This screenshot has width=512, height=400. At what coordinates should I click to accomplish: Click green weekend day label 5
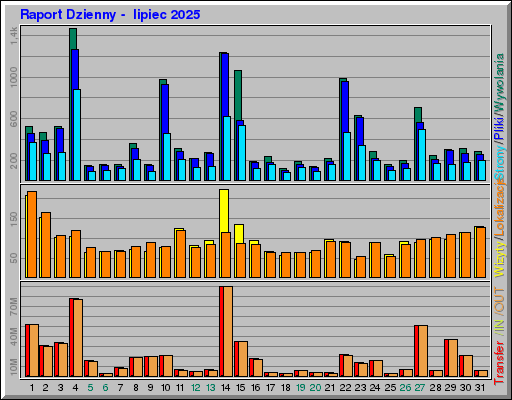point(90,388)
